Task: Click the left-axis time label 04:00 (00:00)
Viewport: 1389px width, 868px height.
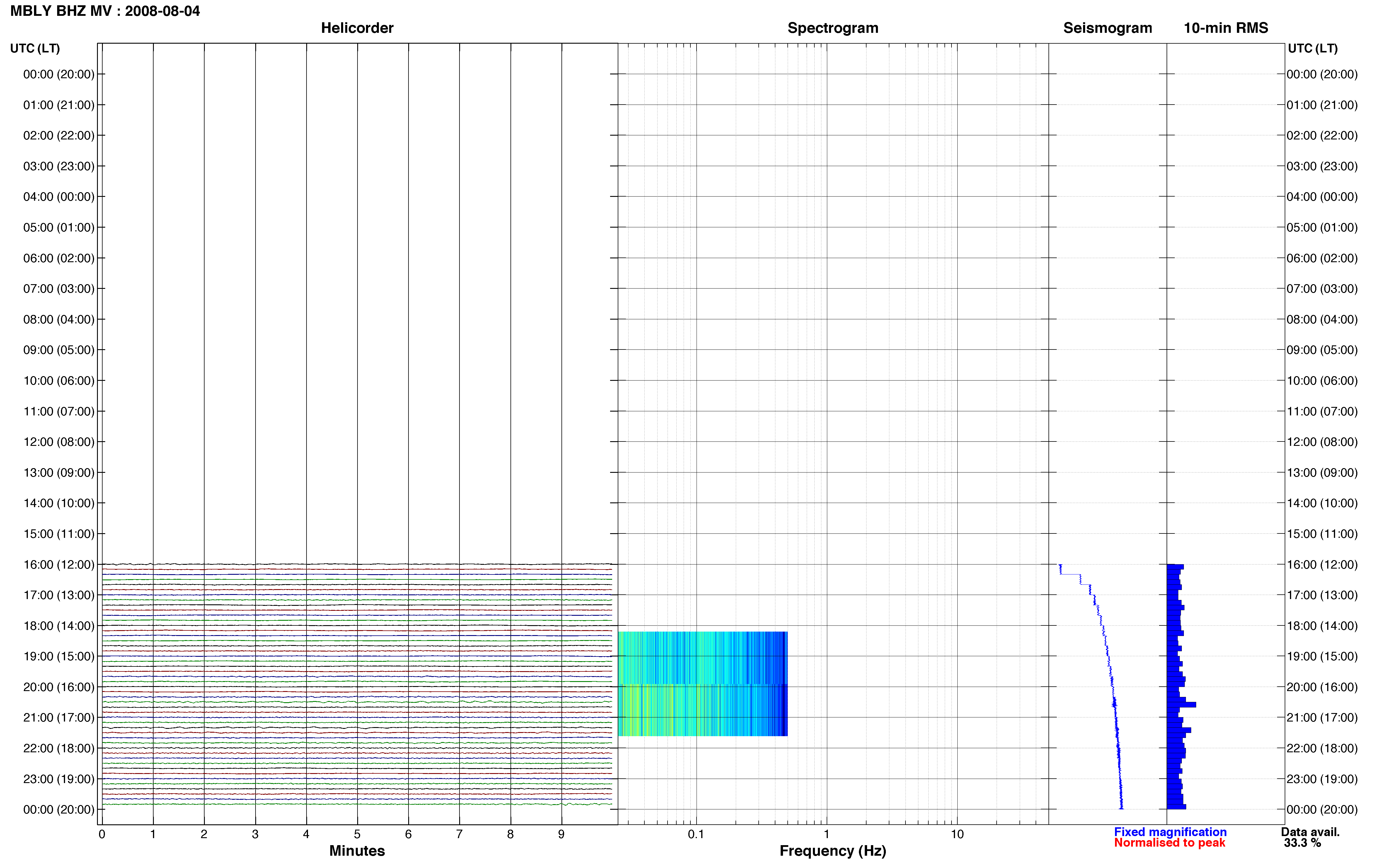Action: (59, 197)
